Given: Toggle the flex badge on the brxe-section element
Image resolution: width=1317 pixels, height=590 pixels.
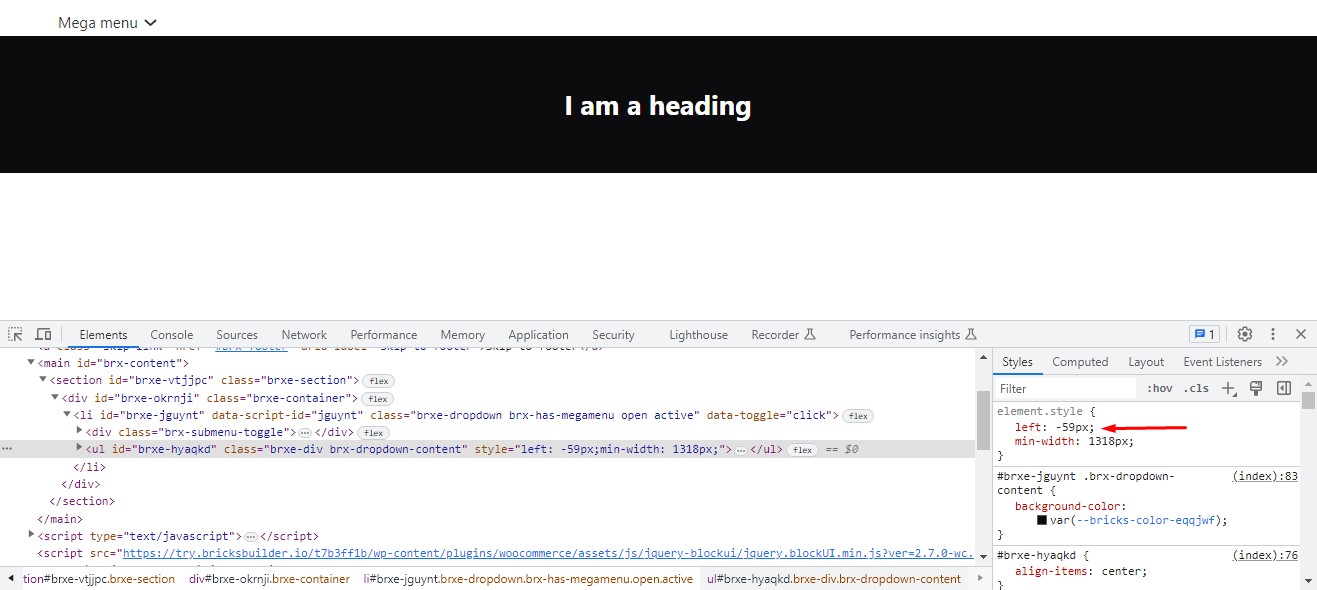Looking at the screenshot, I should (377, 380).
